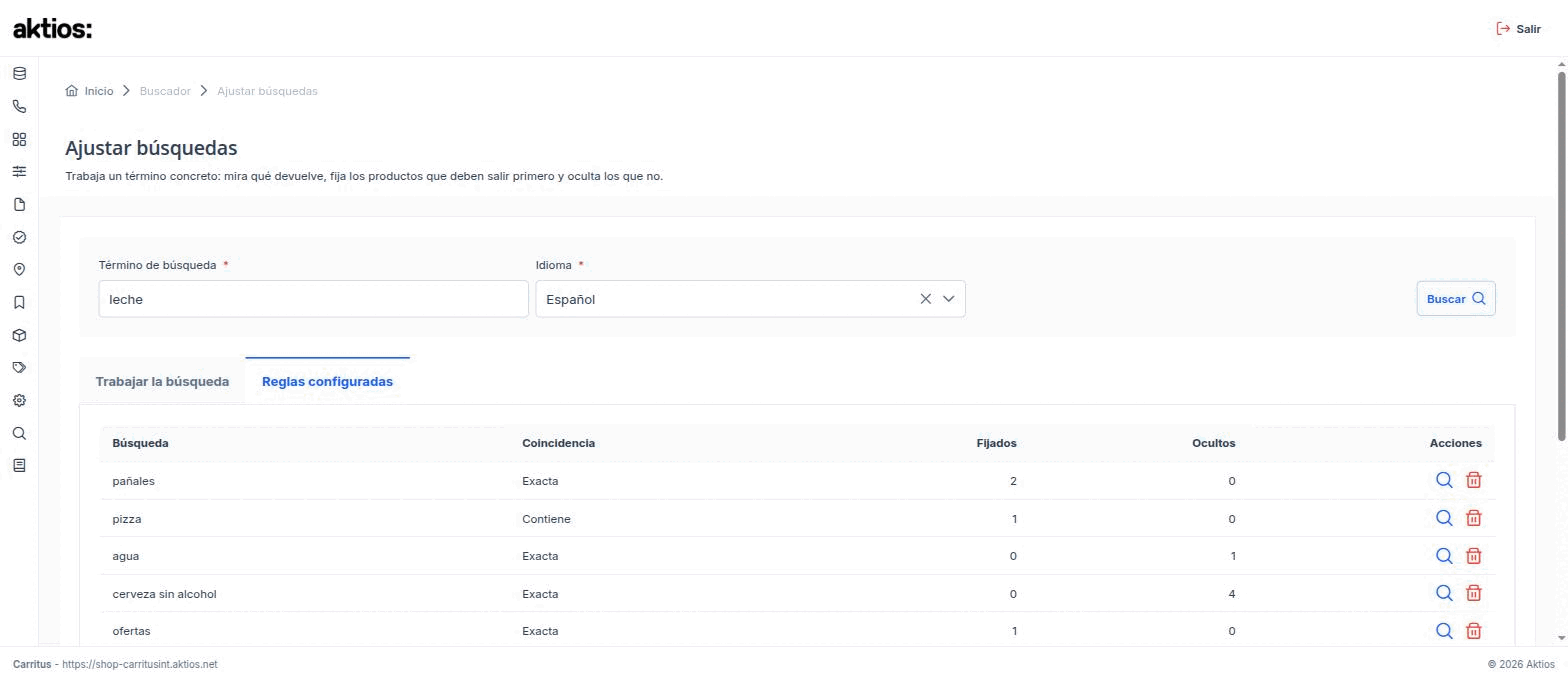
Task: Click the Buscar button
Action: tap(1456, 299)
